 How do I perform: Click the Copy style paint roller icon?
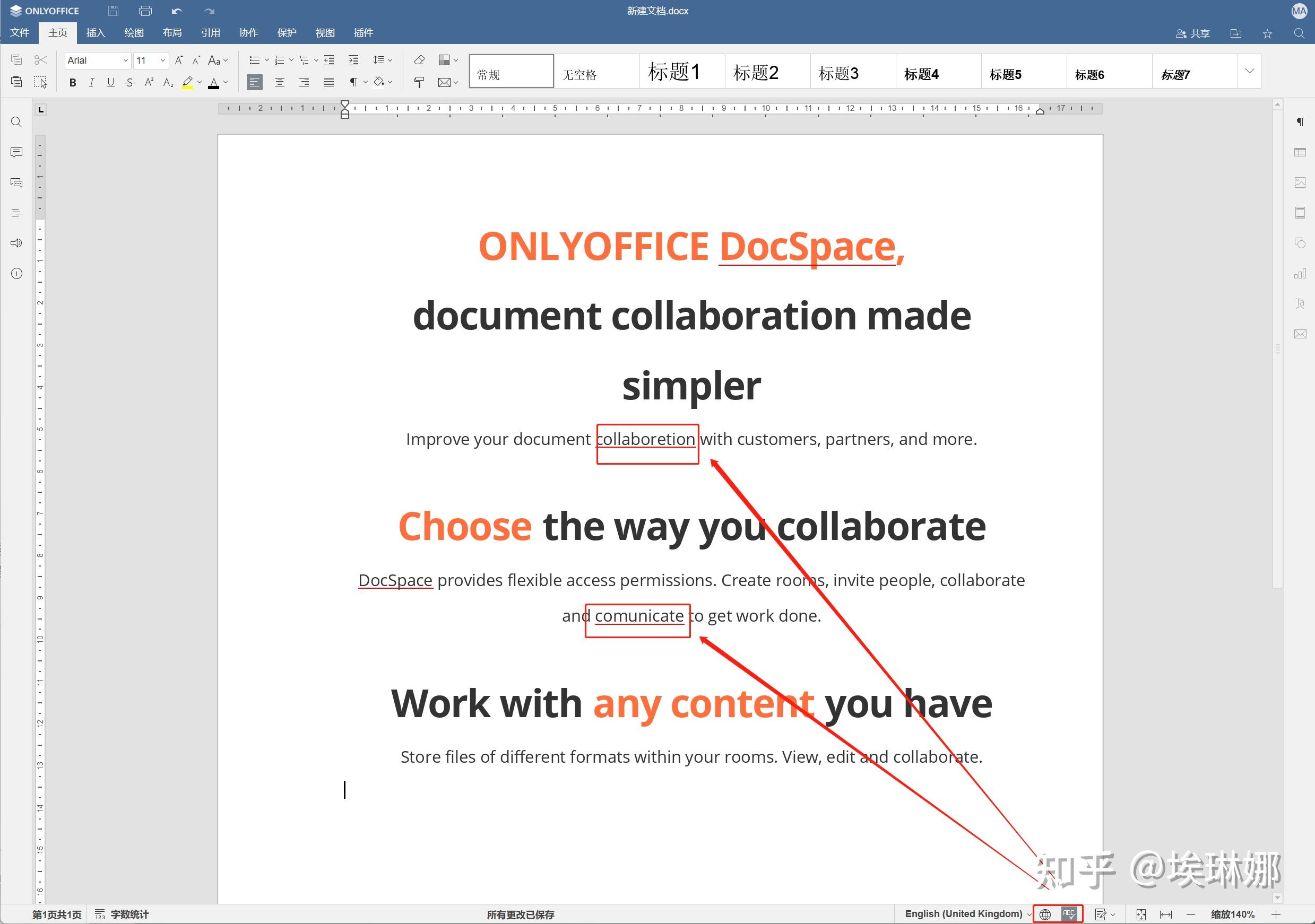pos(419,82)
